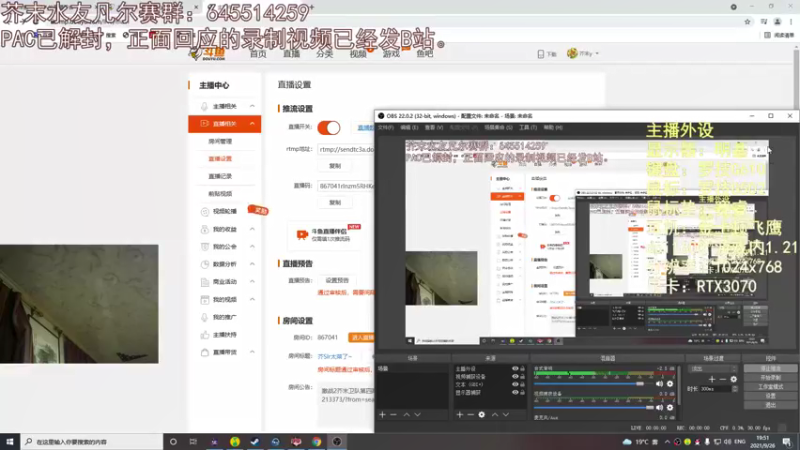Click the video capture device volume slider
Viewport: 800px width, 450px height.
(x=594, y=408)
